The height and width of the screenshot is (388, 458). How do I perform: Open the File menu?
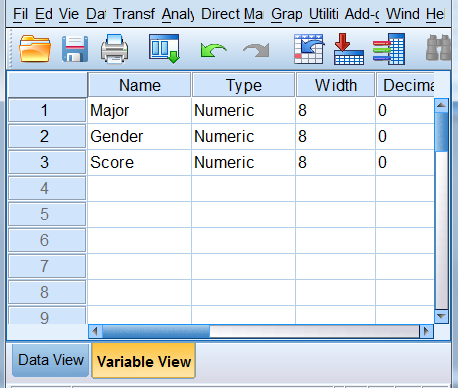click(20, 14)
